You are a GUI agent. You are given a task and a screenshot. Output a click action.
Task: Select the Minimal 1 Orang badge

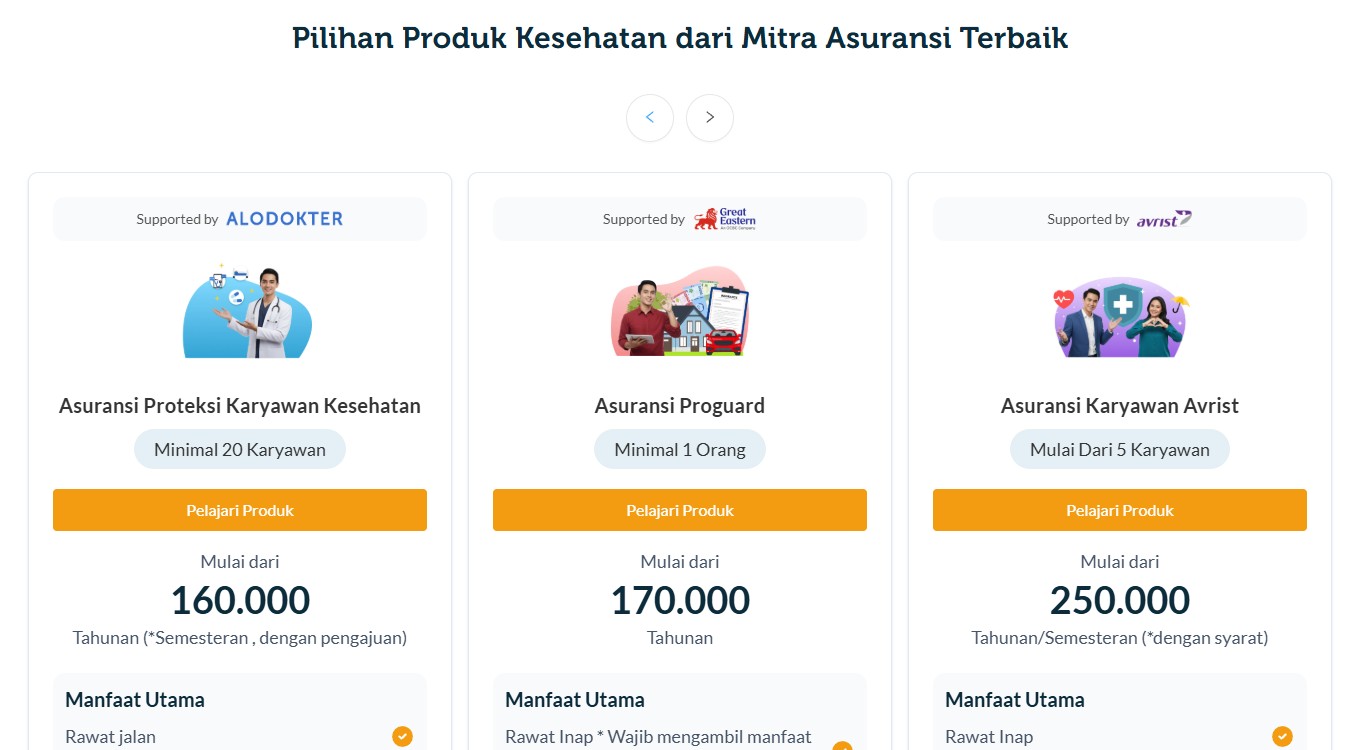click(680, 449)
